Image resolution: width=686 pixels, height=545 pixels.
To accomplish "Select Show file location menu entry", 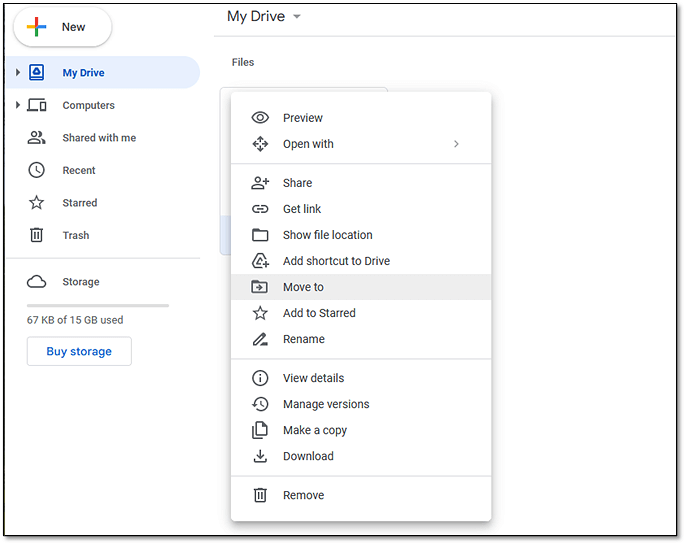I will (x=327, y=235).
